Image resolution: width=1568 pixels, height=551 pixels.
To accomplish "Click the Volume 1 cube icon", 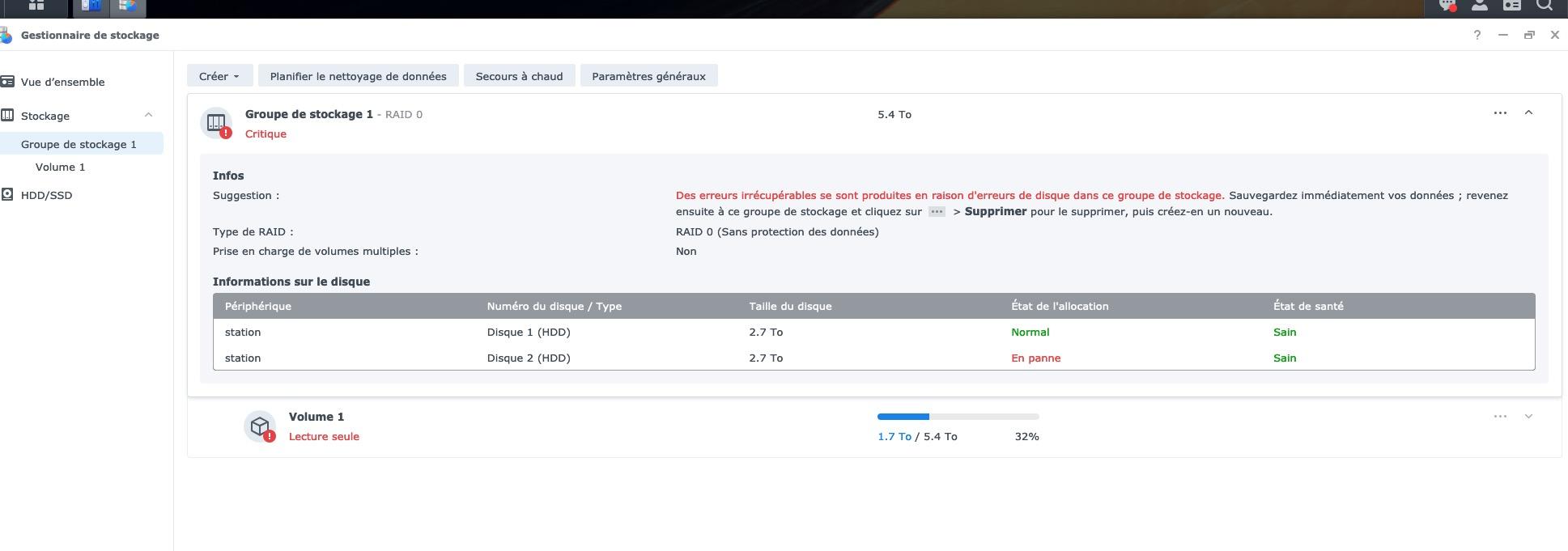I will click(x=260, y=426).
